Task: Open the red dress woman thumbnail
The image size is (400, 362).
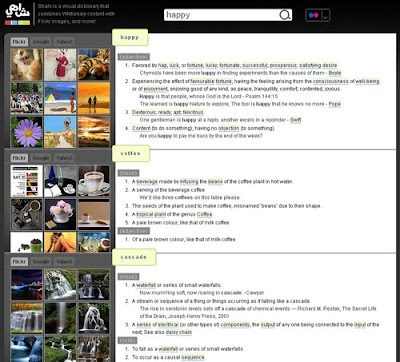Action: coord(60,65)
